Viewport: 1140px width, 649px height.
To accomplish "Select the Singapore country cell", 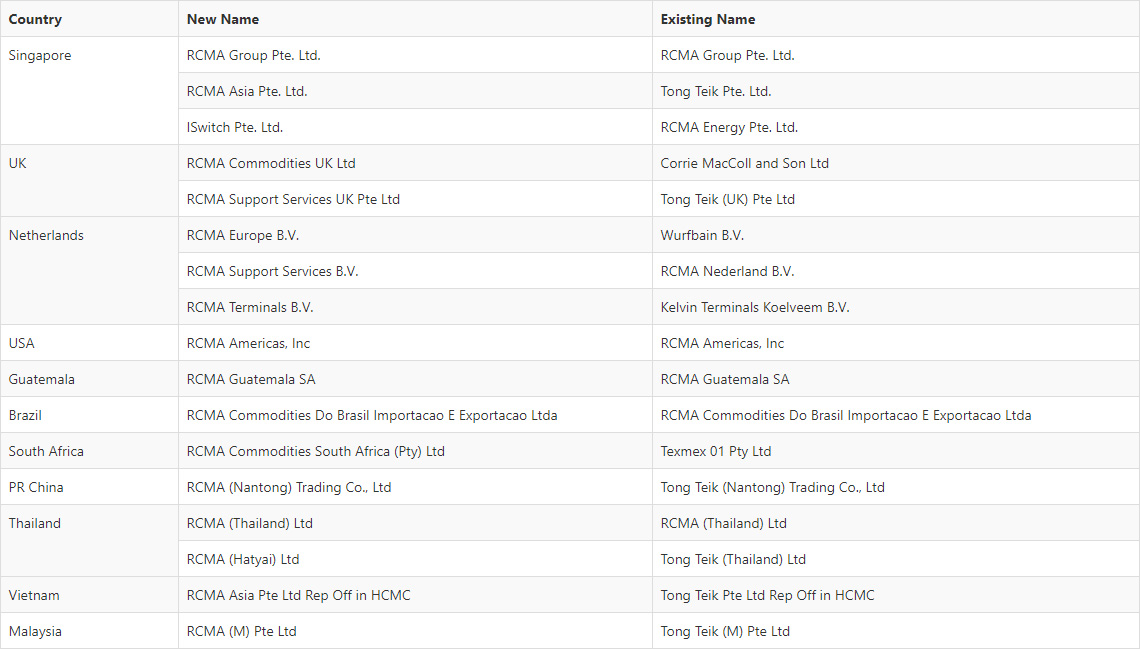I will pyautogui.click(x=89, y=91).
